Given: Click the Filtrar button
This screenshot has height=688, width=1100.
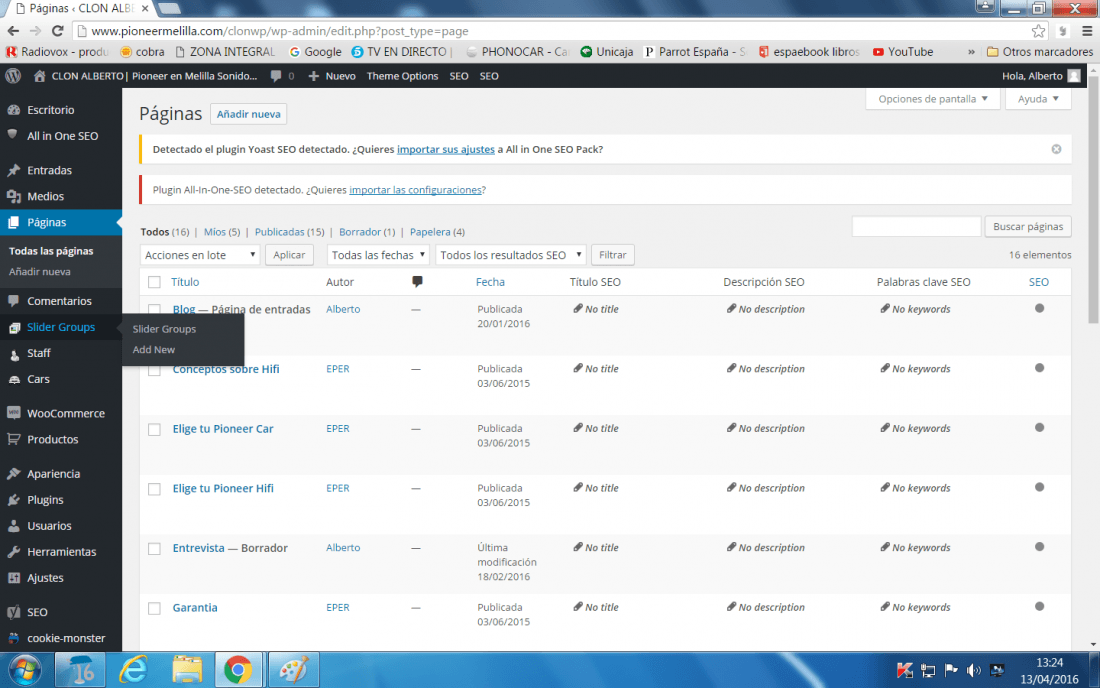Looking at the screenshot, I should [x=612, y=255].
